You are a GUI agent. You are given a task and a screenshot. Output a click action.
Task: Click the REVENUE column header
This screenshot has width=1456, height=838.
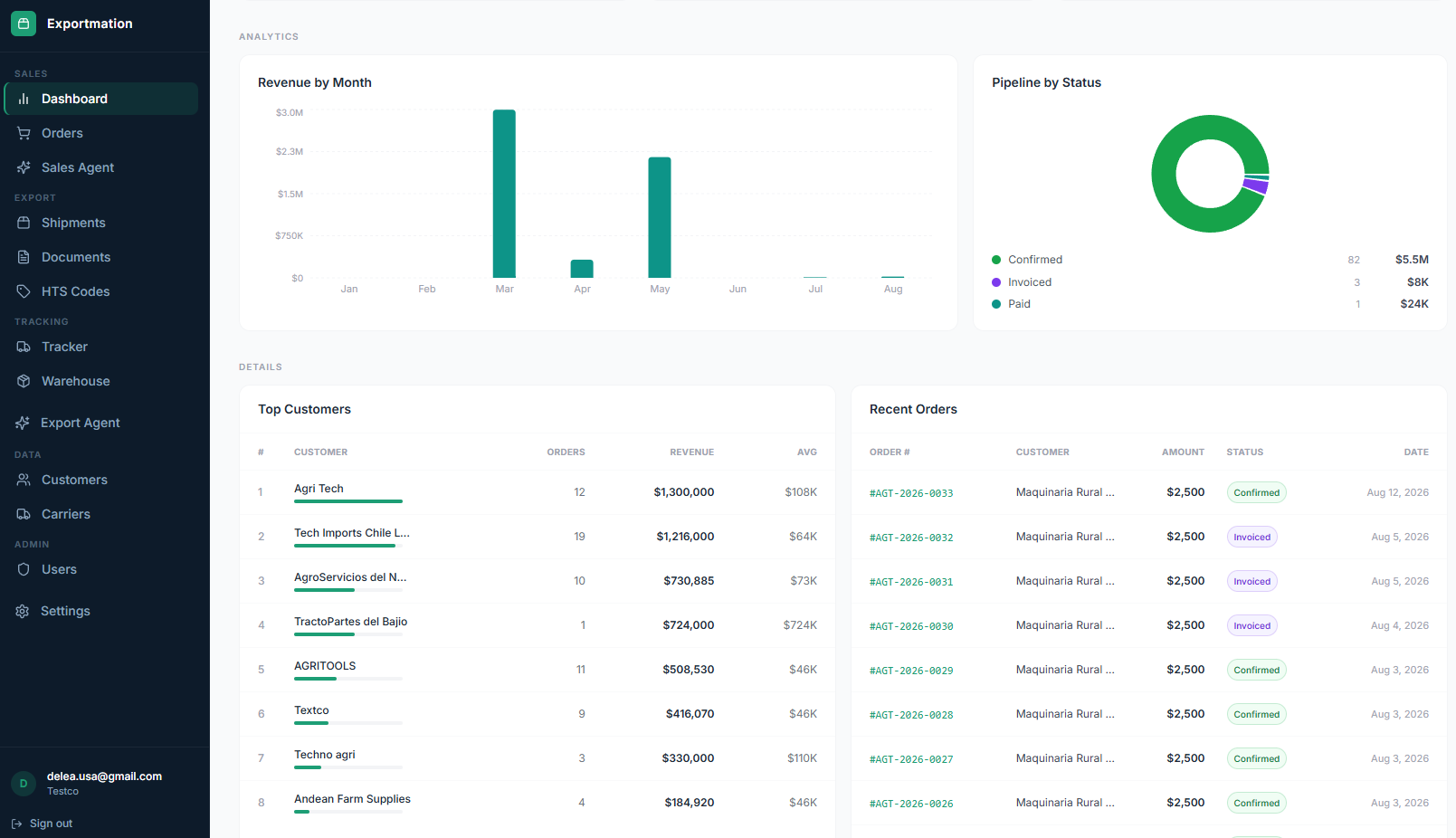coord(691,452)
